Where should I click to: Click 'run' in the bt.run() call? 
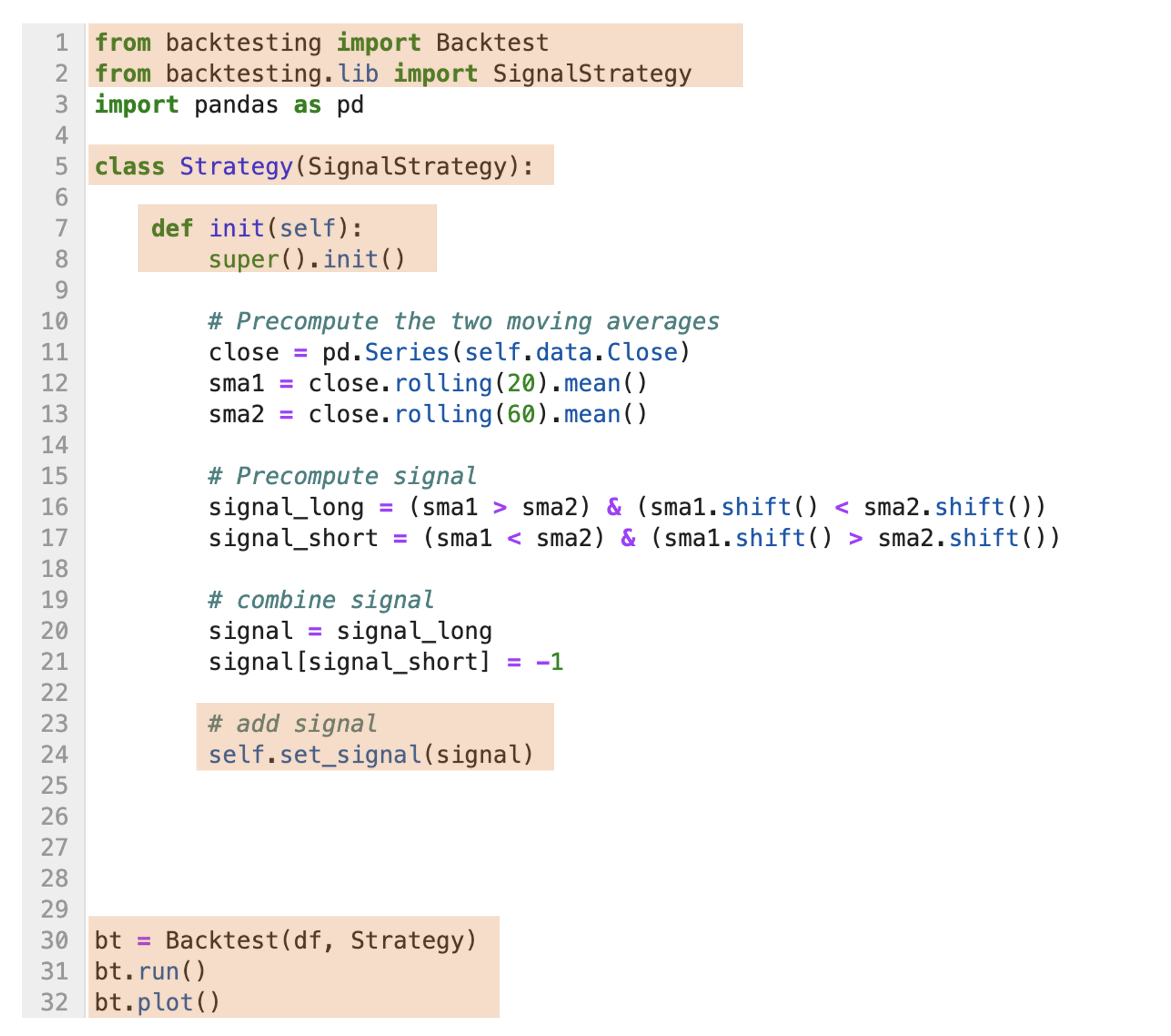(158, 972)
